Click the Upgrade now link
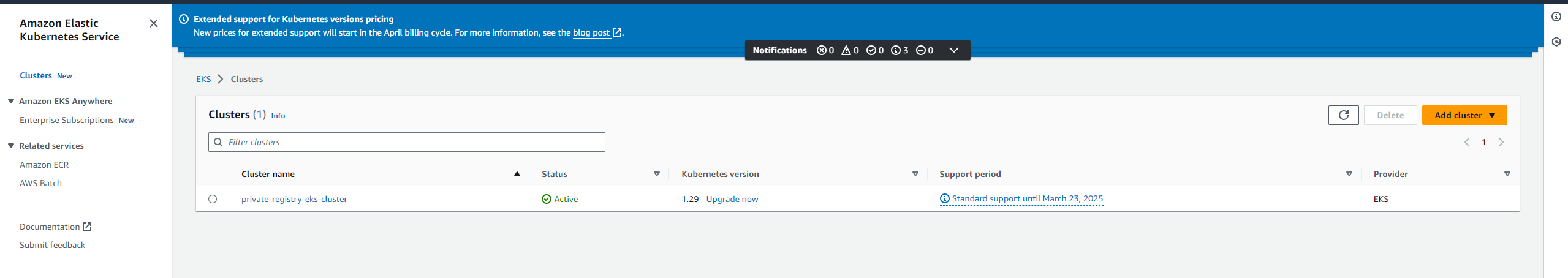This screenshot has width=1568, height=278. point(732,199)
